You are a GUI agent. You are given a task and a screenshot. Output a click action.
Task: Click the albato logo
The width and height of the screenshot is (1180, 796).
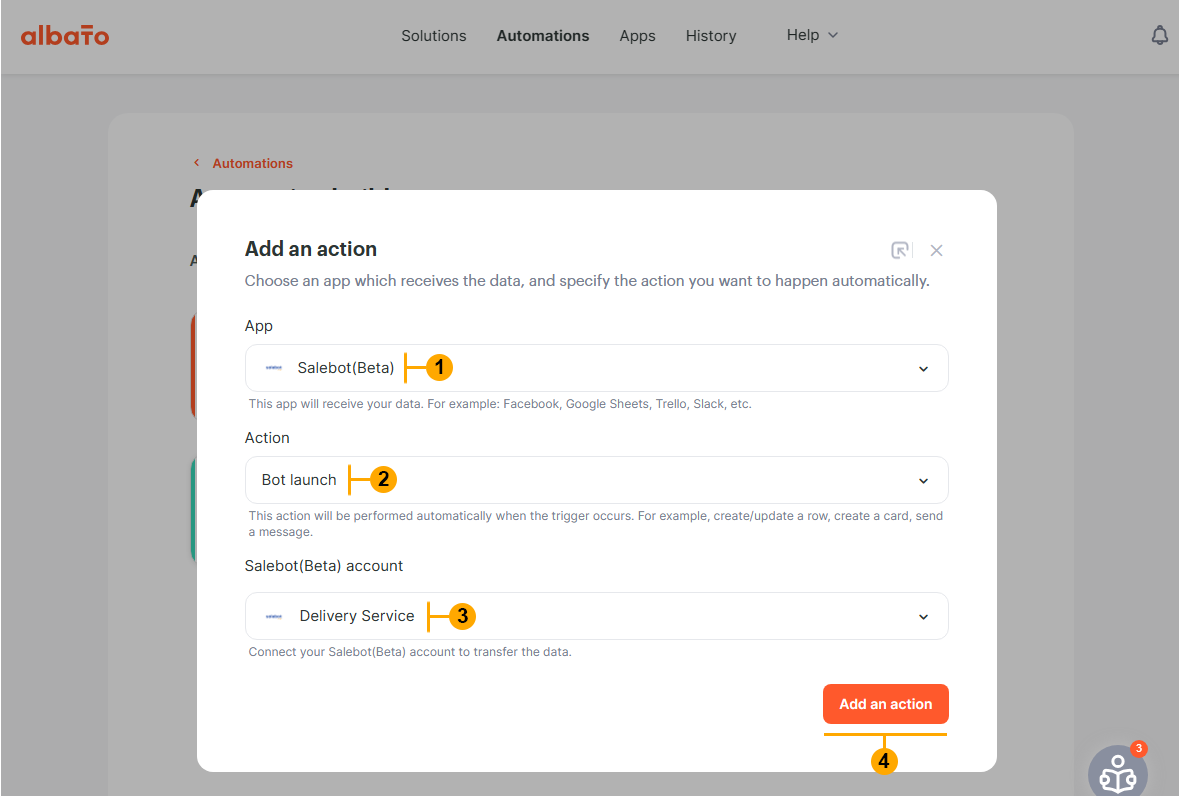(x=65, y=35)
